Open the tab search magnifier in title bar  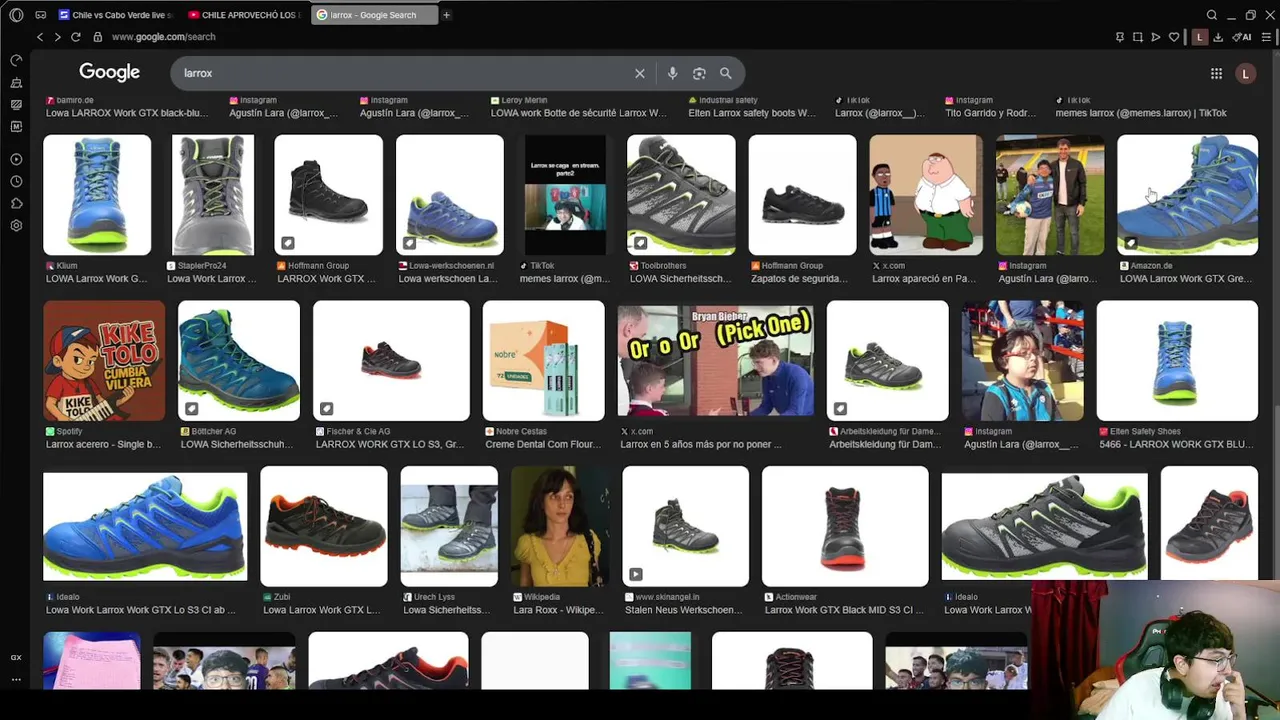pyautogui.click(x=1212, y=15)
